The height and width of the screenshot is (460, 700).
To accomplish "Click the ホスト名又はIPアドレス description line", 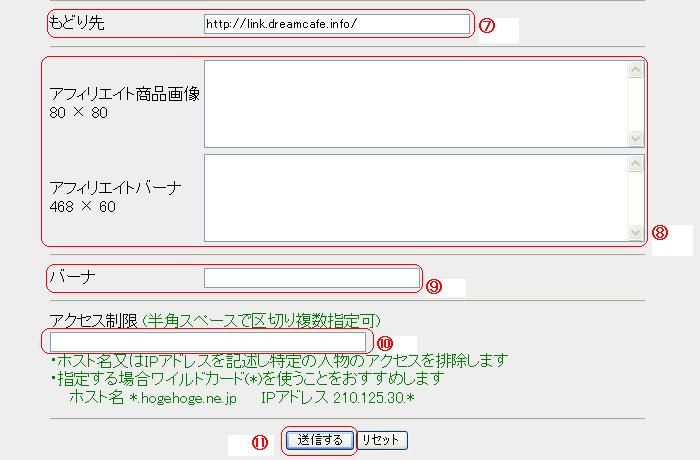I will pyautogui.click(x=279, y=360).
